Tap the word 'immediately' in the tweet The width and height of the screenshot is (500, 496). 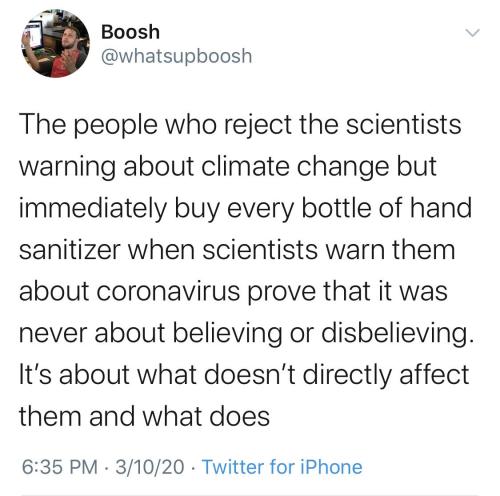click(x=93, y=209)
